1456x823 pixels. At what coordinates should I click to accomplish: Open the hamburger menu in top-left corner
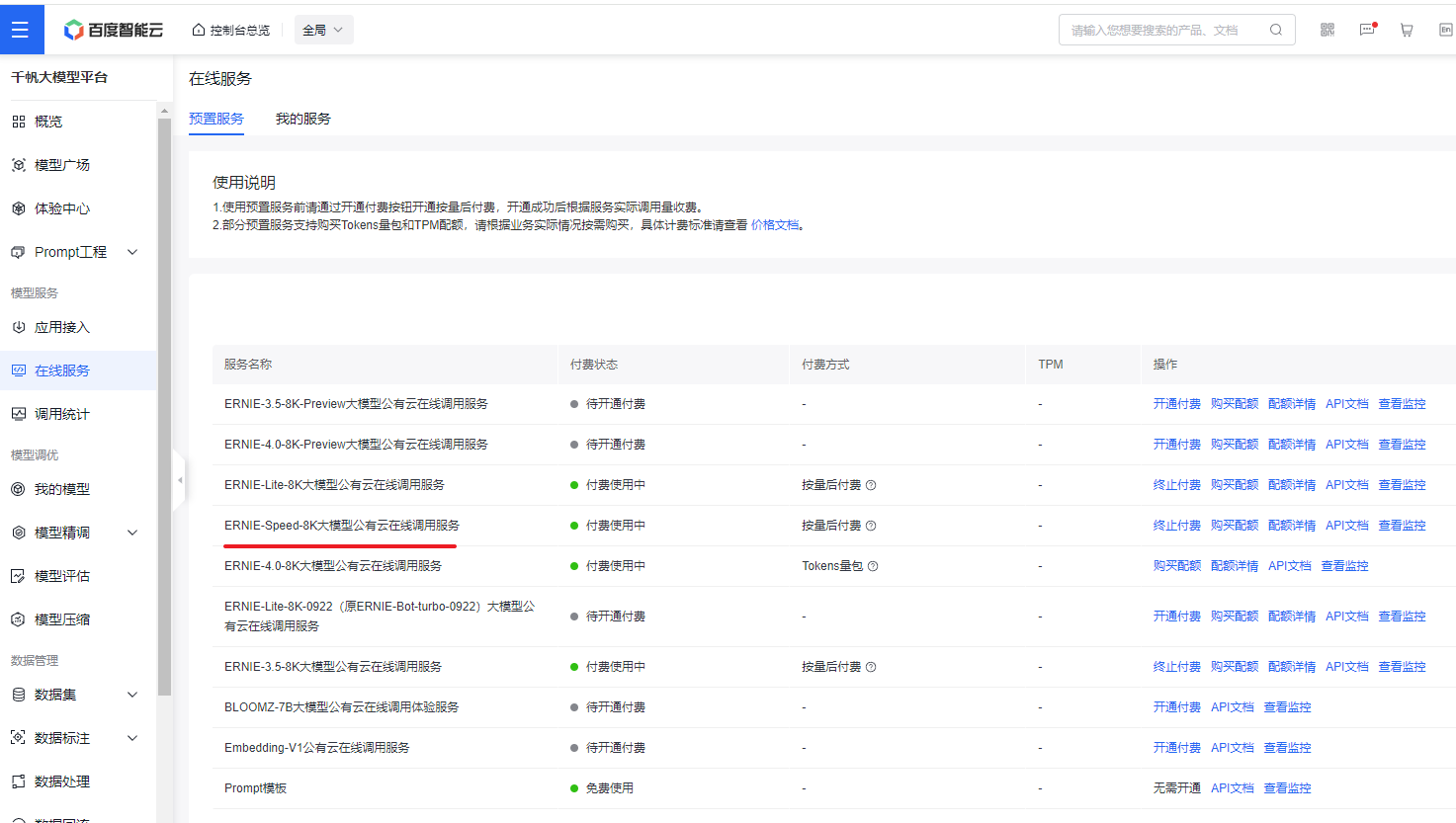coord(21,30)
